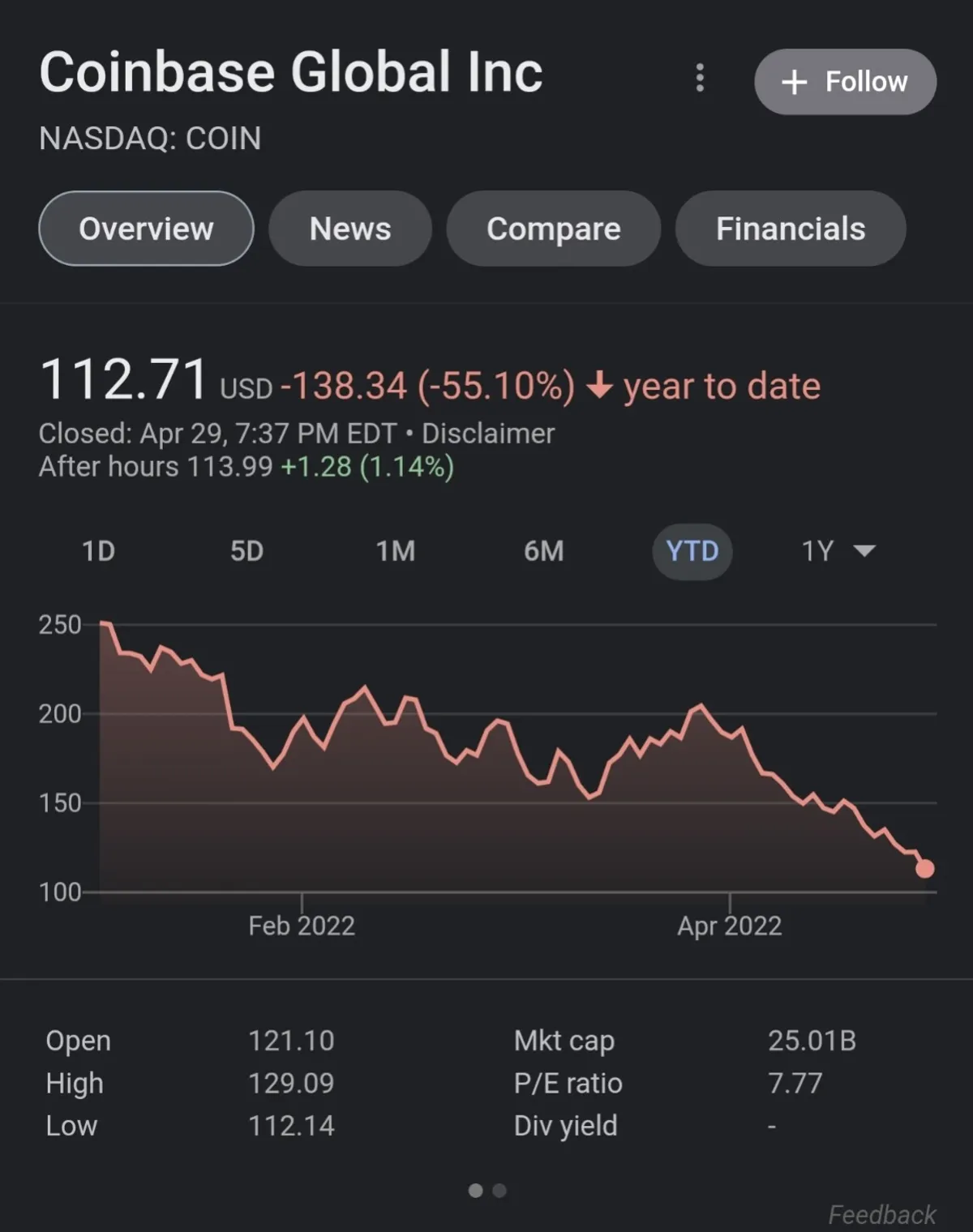
Task: Show the 1M chart range
Action: coord(395,551)
